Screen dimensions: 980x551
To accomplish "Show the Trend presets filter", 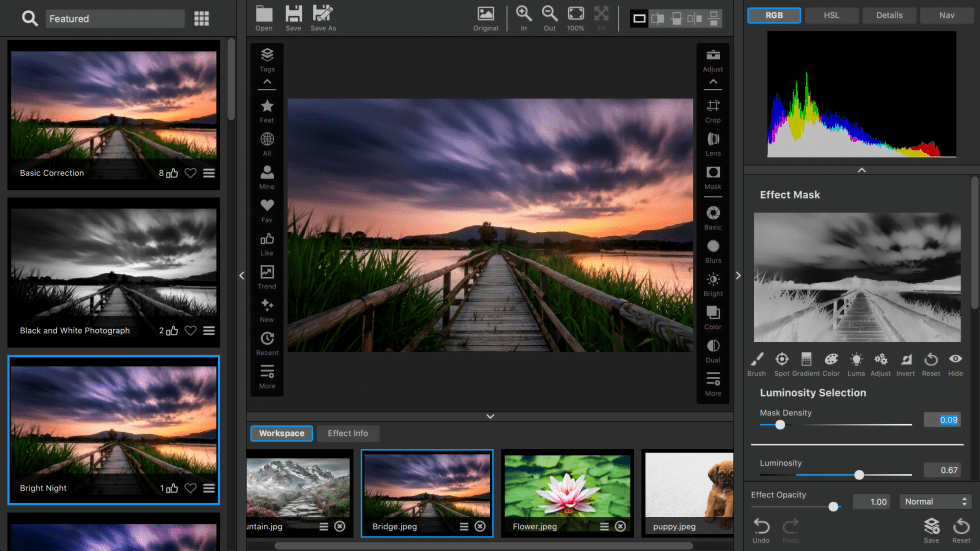I will pyautogui.click(x=267, y=273).
